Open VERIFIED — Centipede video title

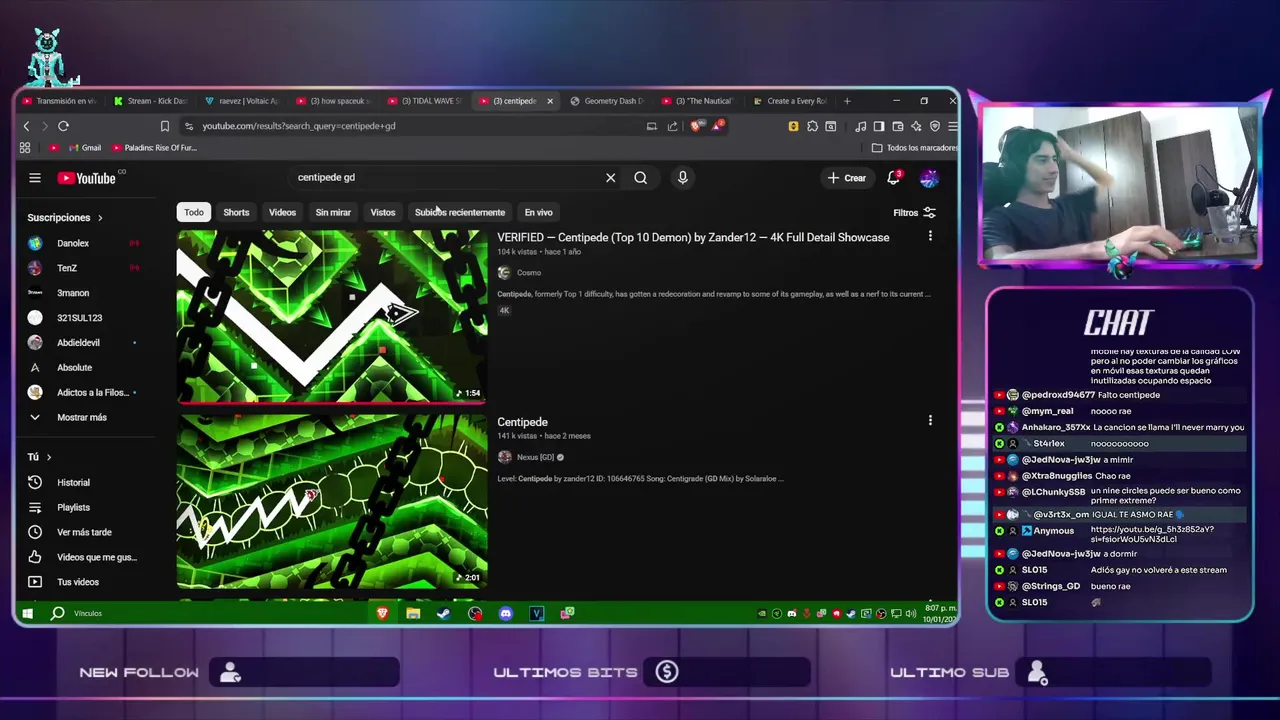click(x=693, y=238)
